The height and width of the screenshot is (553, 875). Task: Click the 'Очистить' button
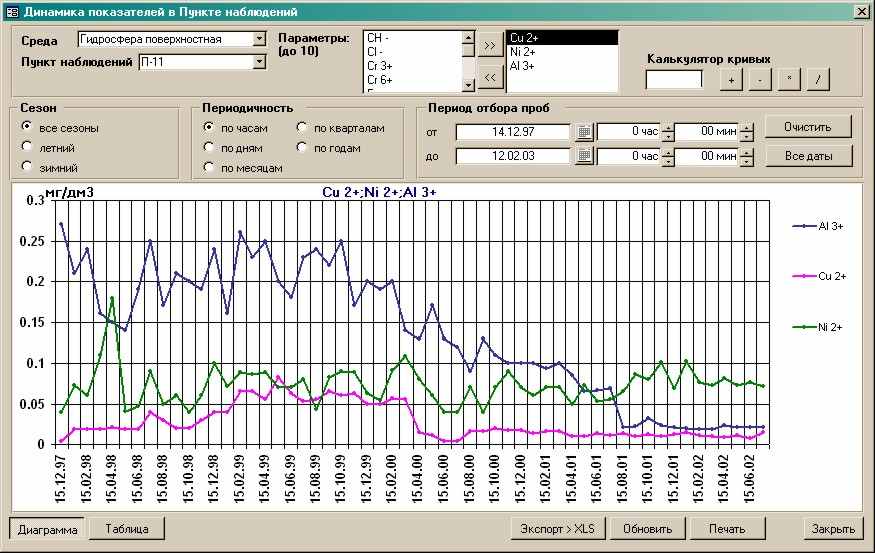807,127
